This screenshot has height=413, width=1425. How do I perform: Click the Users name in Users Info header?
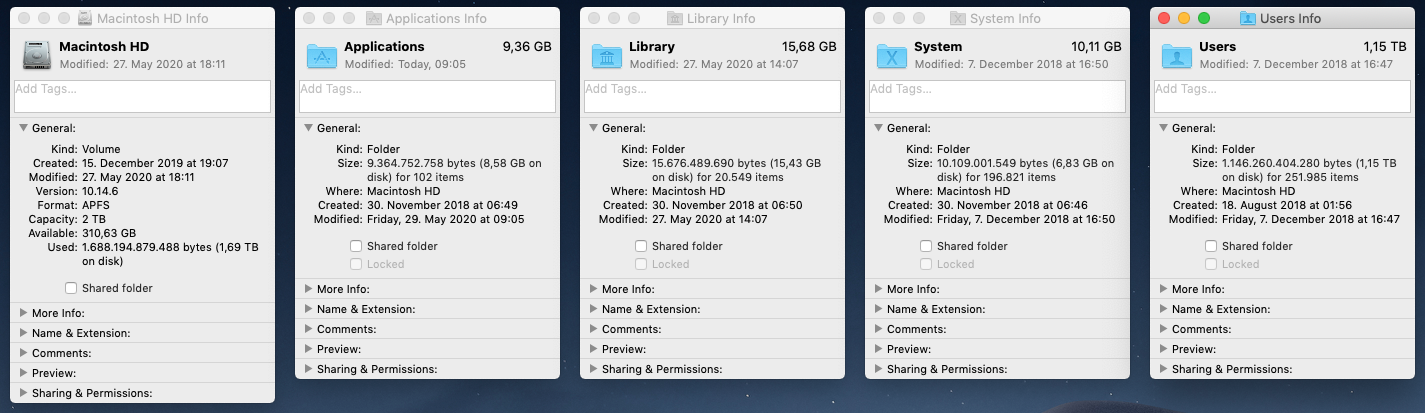tap(1217, 46)
